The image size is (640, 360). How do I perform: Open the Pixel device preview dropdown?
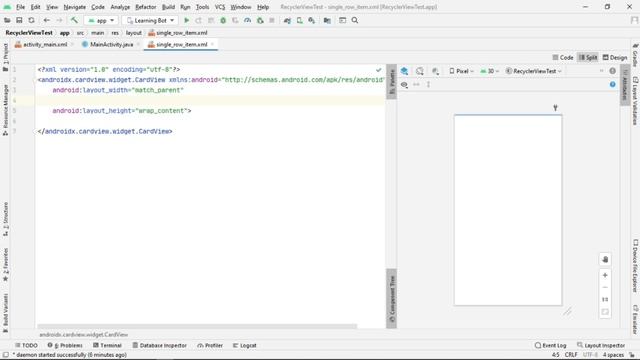(462, 71)
